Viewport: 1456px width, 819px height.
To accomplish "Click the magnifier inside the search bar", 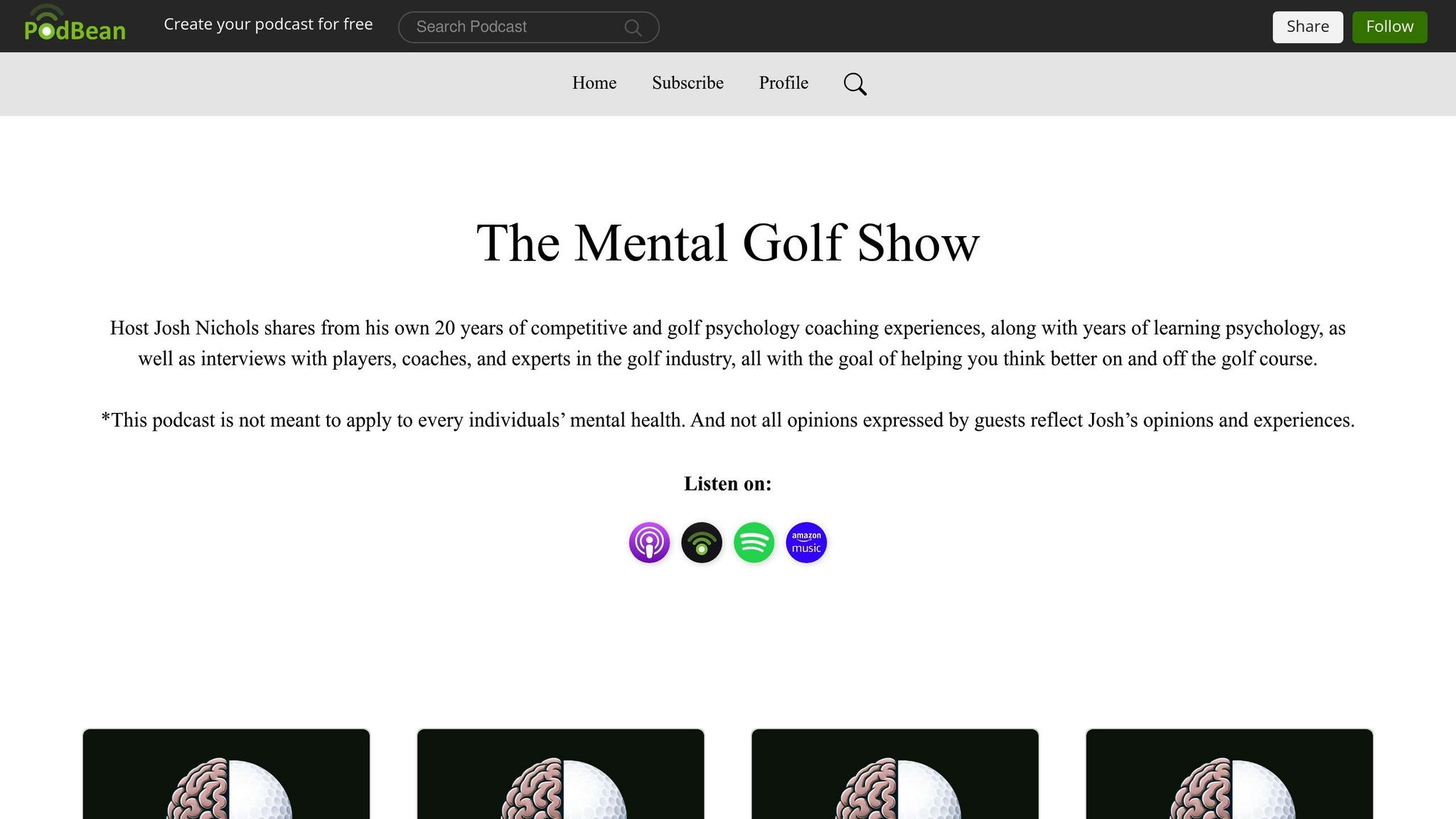I will pyautogui.click(x=632, y=27).
